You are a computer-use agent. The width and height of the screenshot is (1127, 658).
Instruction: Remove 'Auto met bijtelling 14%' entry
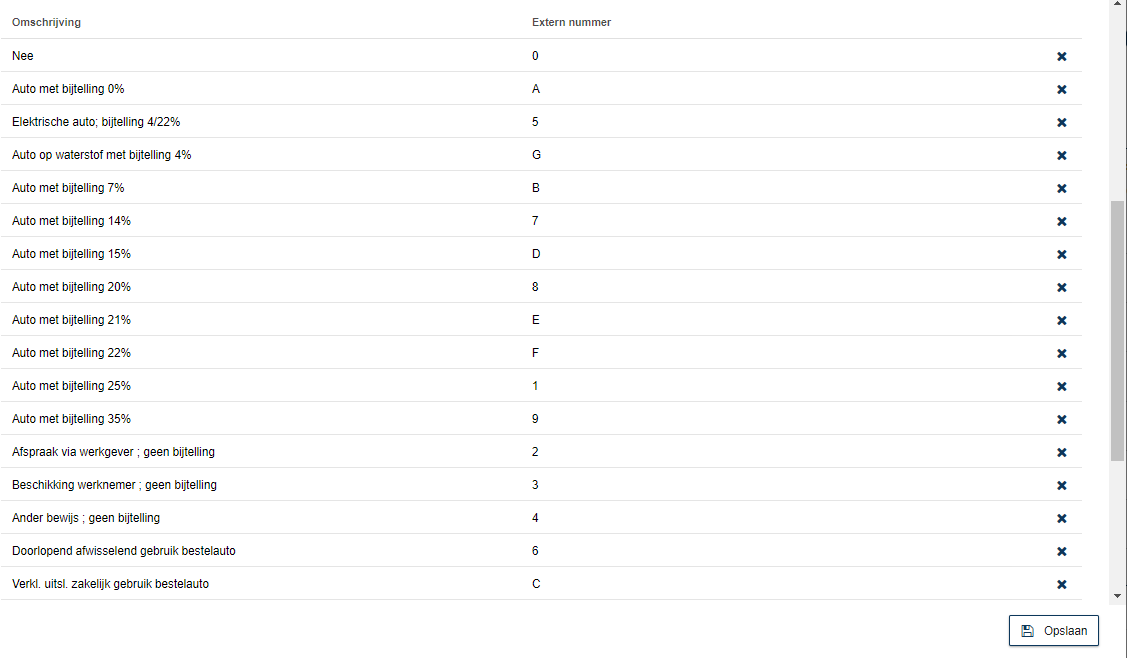point(1062,221)
